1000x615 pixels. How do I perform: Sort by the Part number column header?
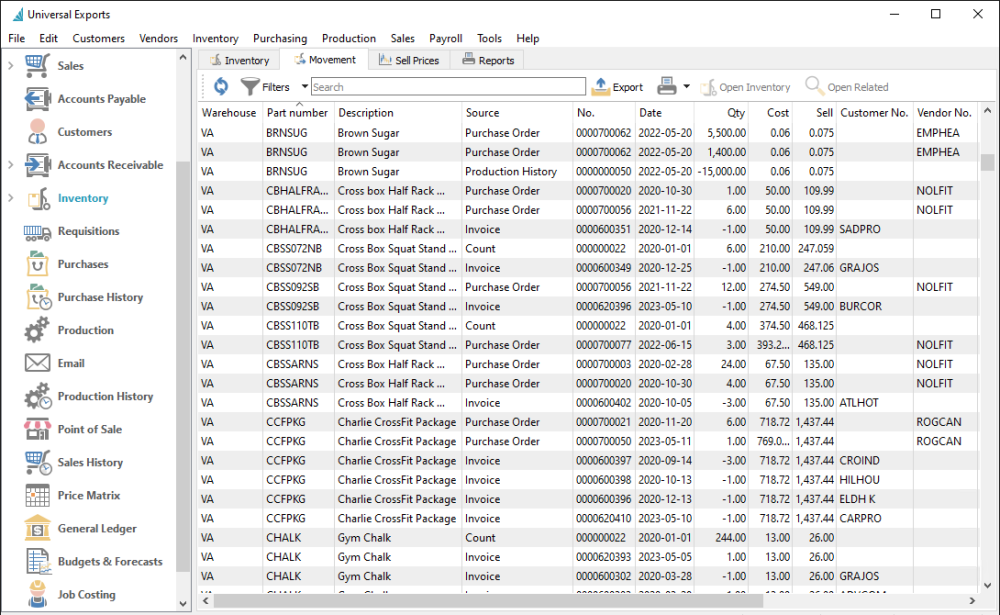point(297,113)
